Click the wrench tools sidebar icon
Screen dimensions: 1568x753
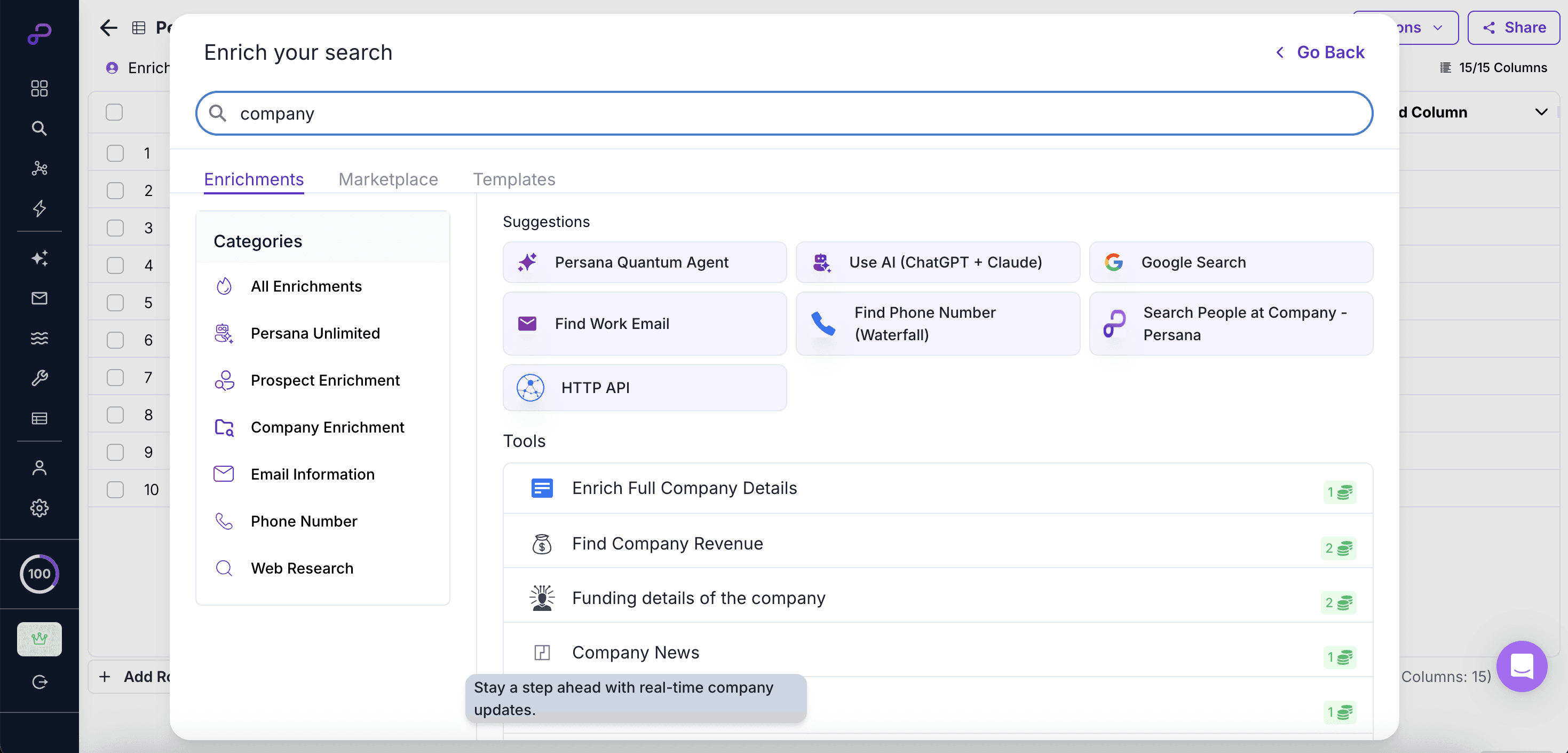(39, 378)
